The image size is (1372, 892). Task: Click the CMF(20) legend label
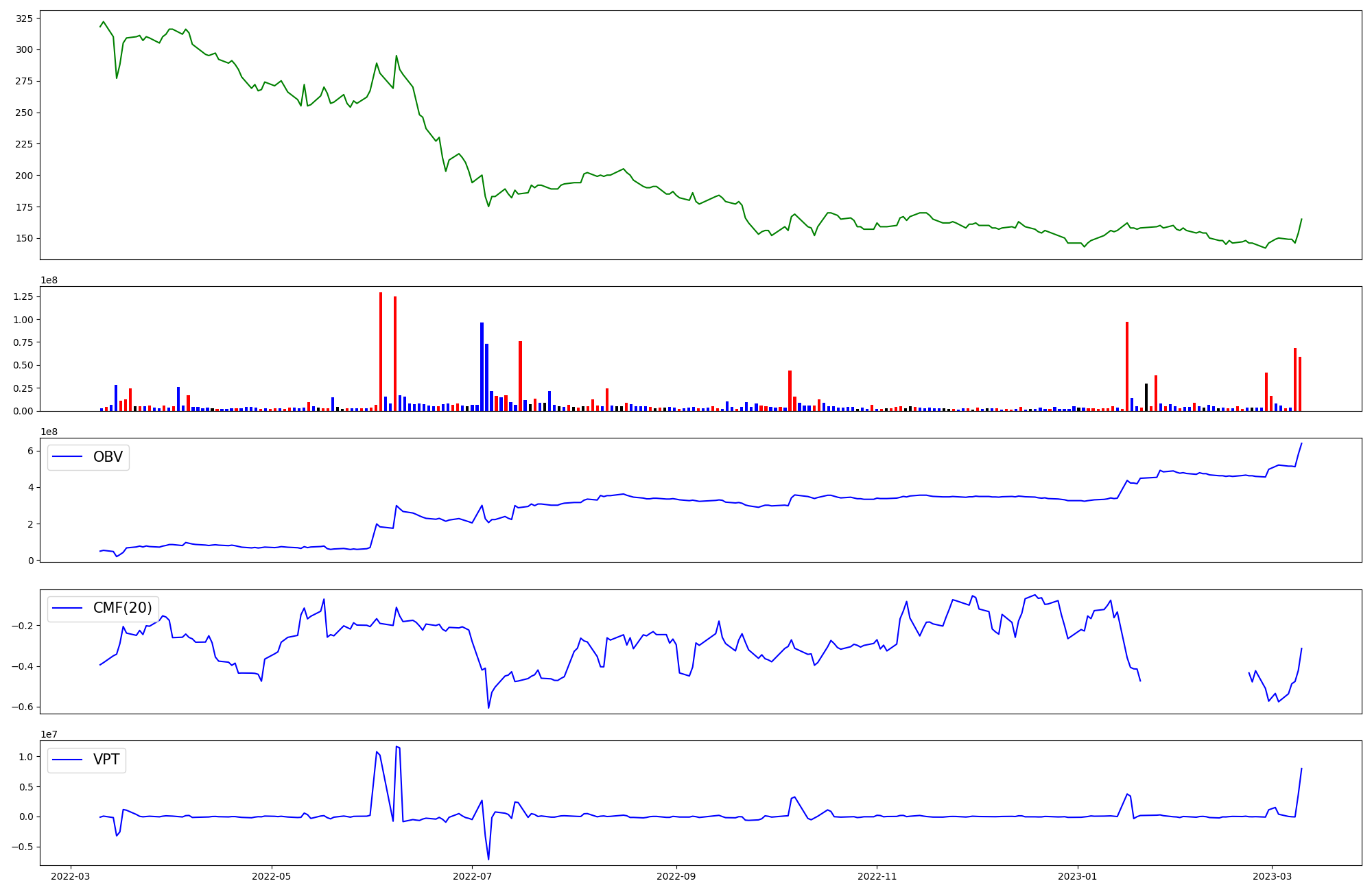[x=122, y=608]
